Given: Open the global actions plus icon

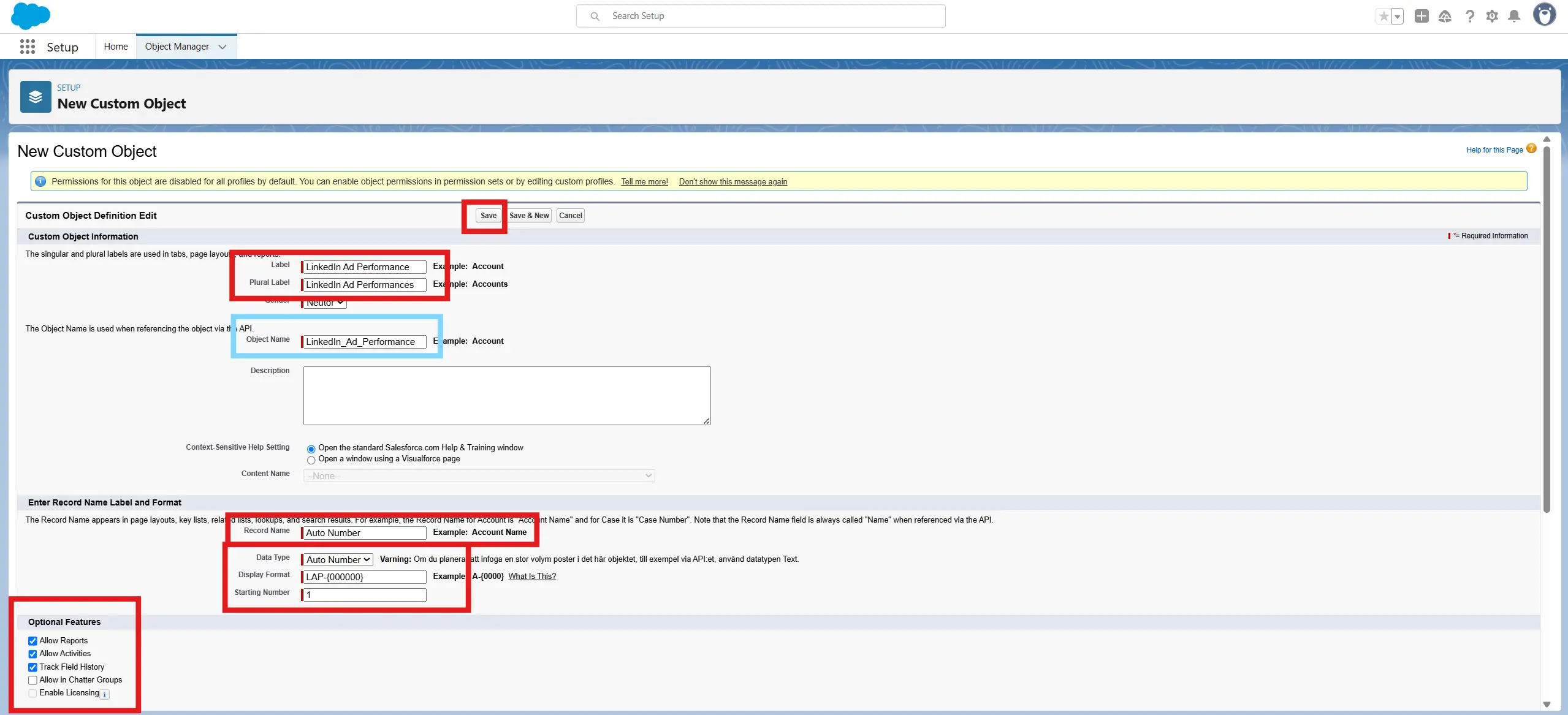Looking at the screenshot, I should tap(1421, 17).
